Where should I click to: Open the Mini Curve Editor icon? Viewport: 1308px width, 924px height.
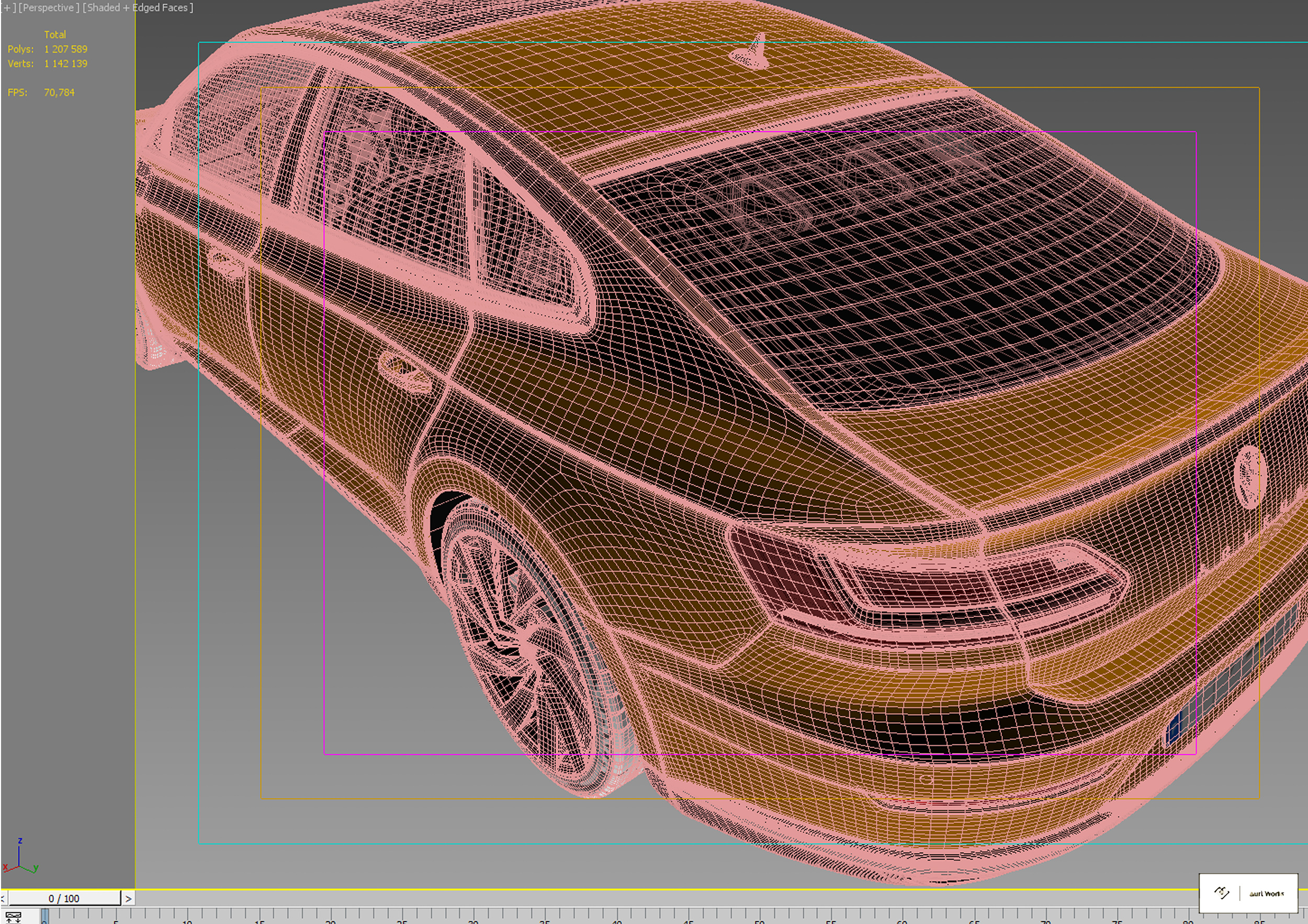pyautogui.click(x=13, y=917)
